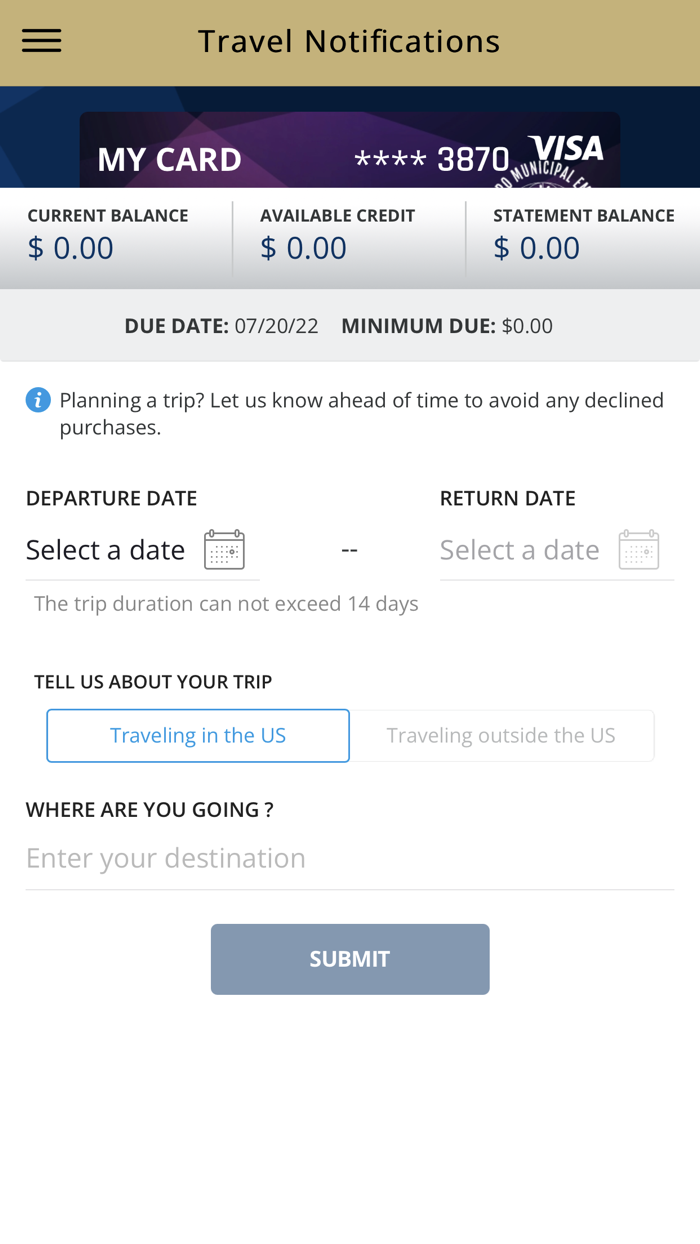Viewport: 700px width, 1244px height.
Task: Select the CURRENT BALANCE section
Action: tap(108, 232)
